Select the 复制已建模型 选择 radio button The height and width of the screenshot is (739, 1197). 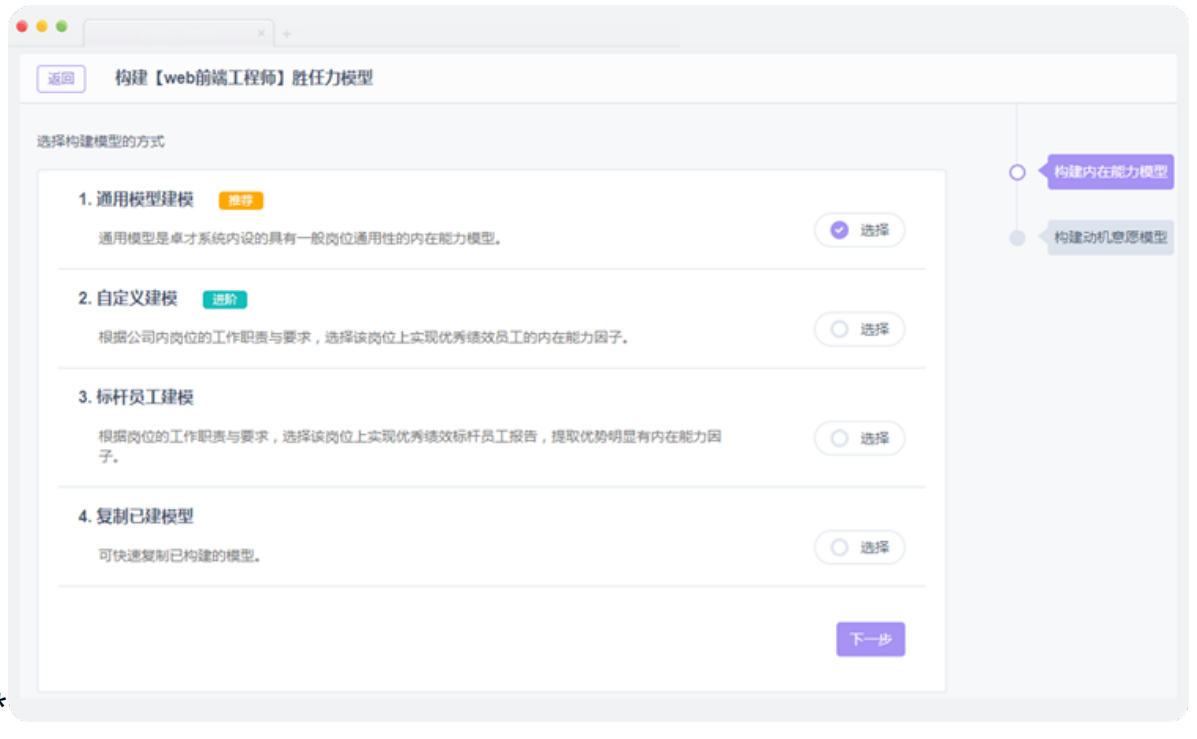859,547
